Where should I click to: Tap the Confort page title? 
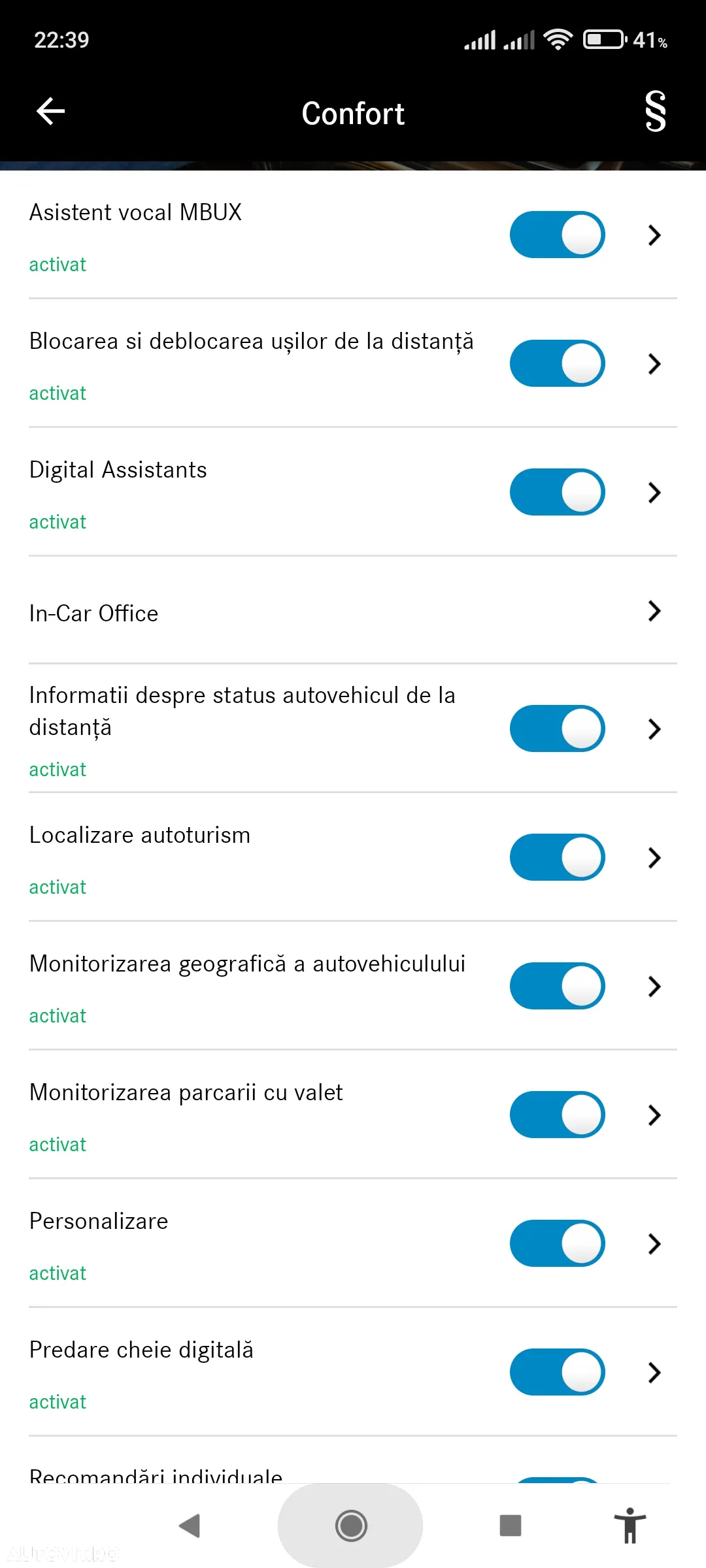pyautogui.click(x=353, y=114)
